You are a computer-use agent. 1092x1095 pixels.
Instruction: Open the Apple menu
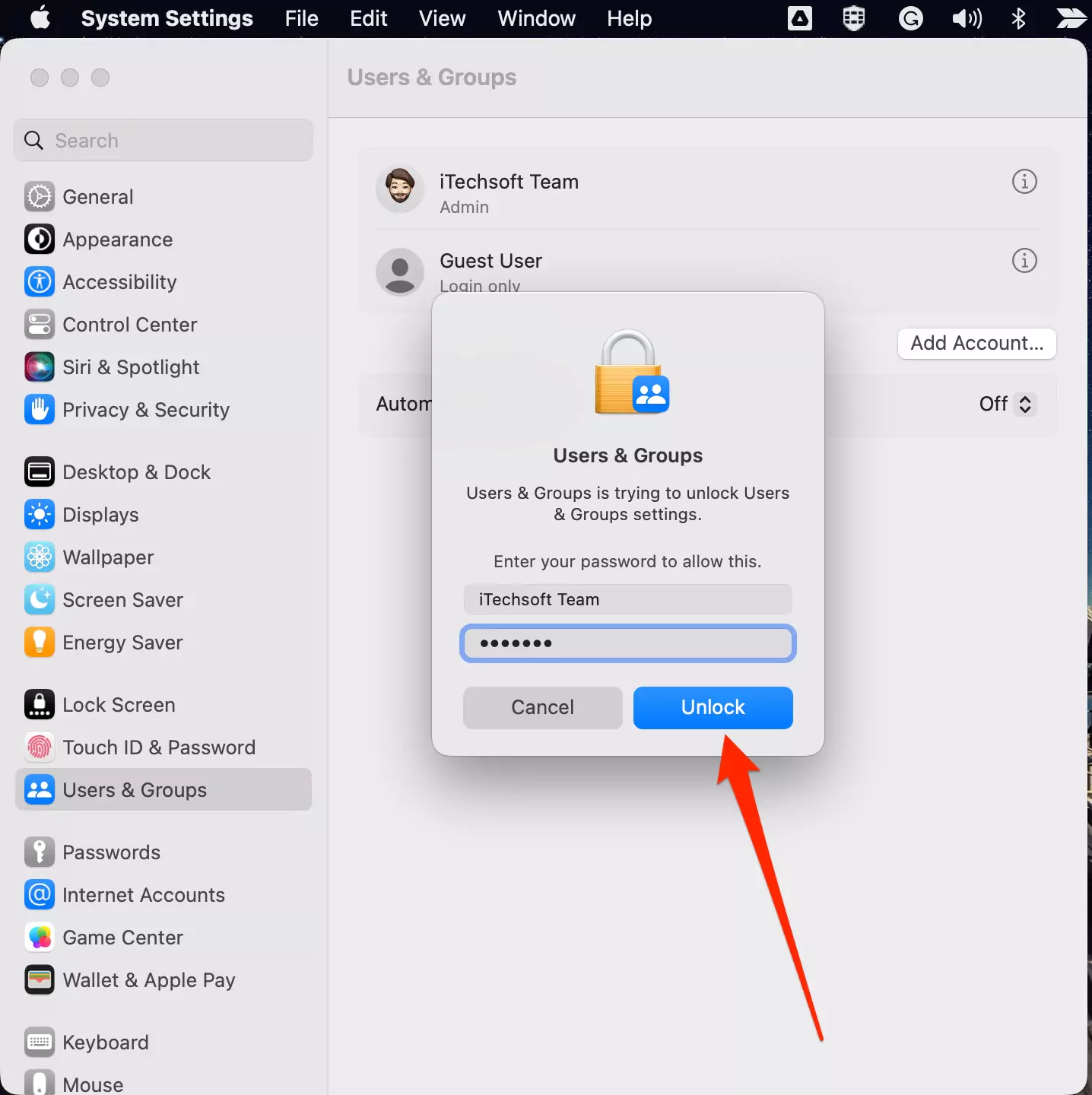pyautogui.click(x=40, y=17)
